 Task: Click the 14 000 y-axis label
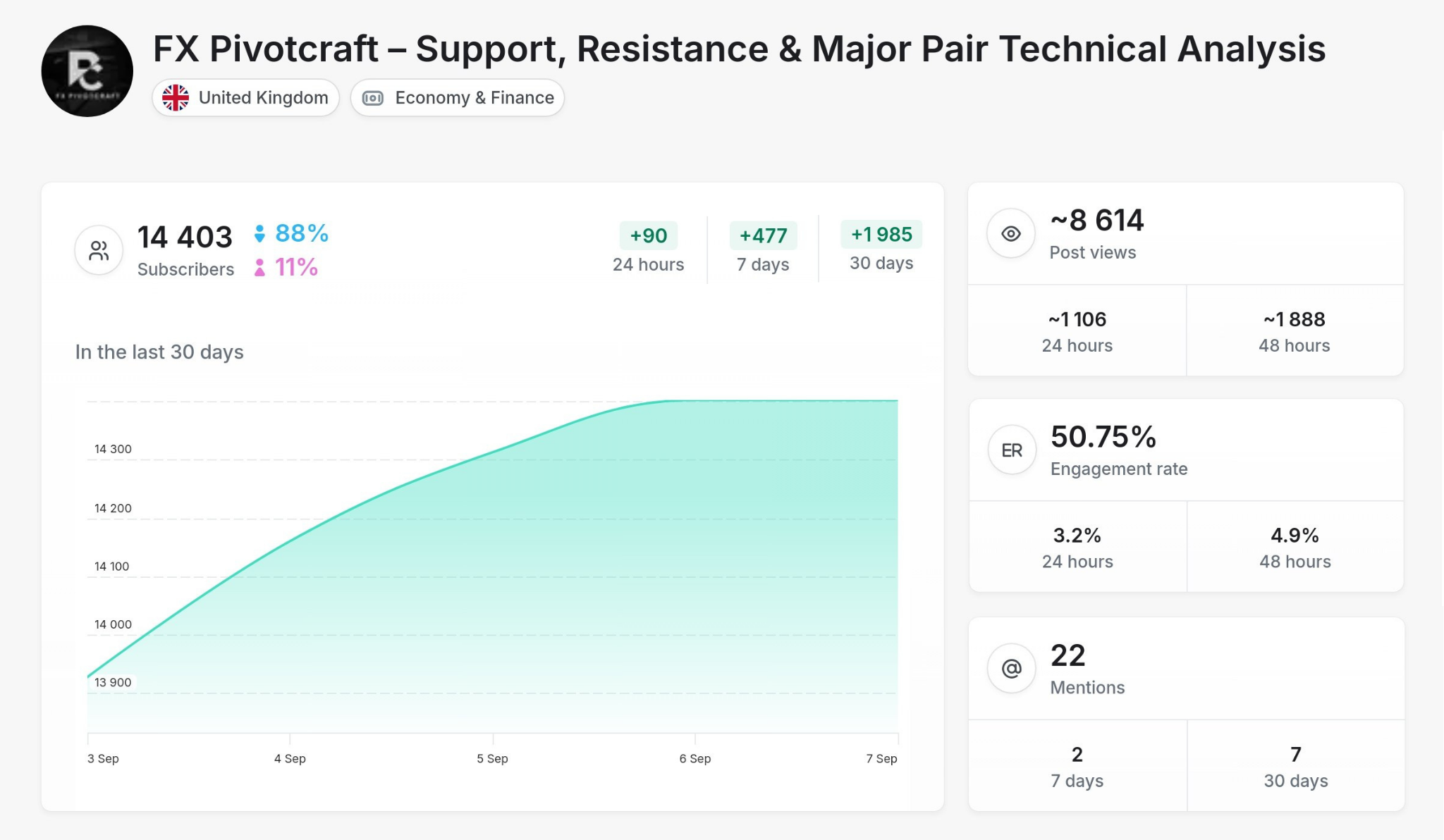[113, 624]
